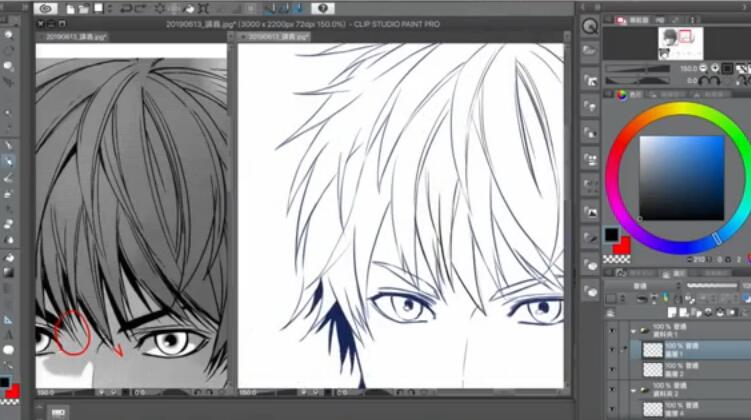Select the Gradient tool
The width and height of the screenshot is (751, 420).
tap(9, 273)
